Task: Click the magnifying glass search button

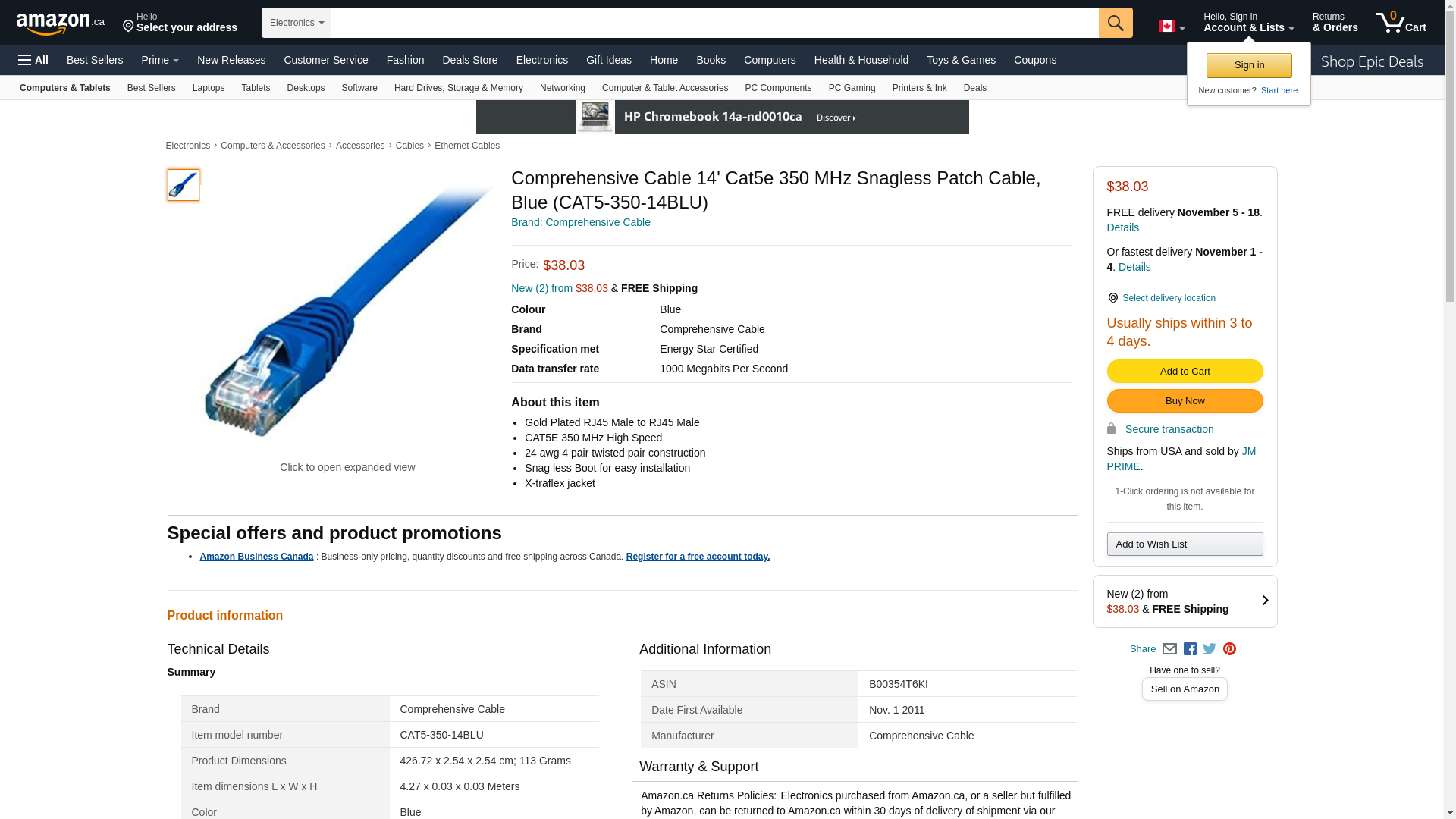Action: click(x=1115, y=23)
